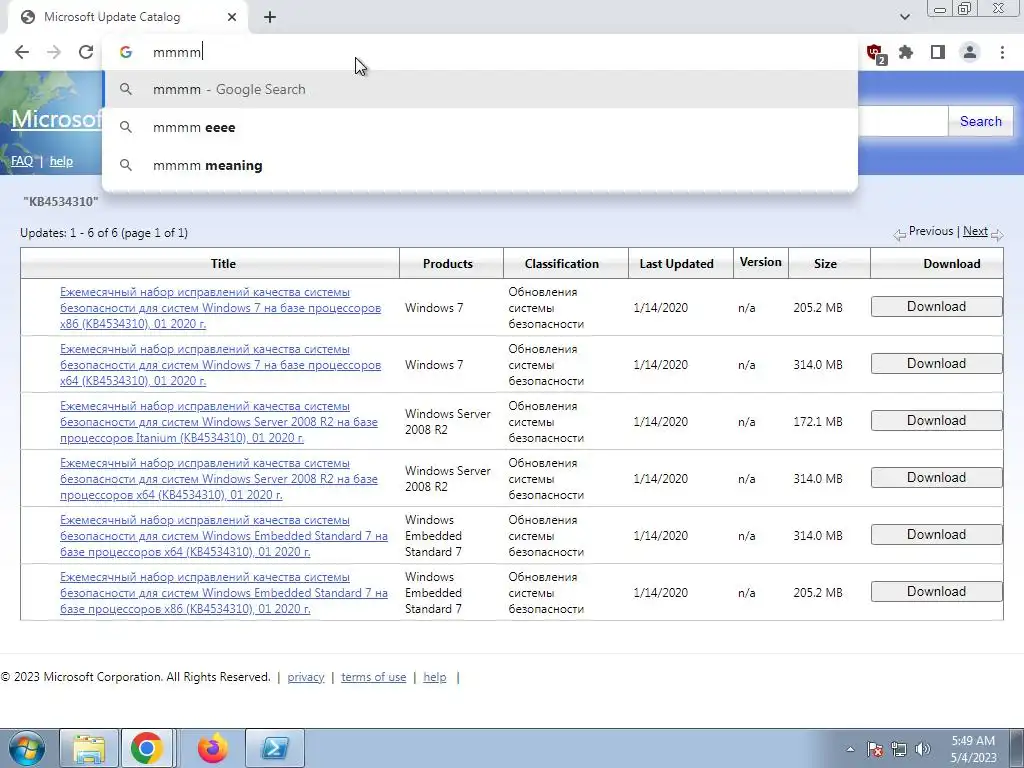Open the terms of use footer link

[374, 677]
